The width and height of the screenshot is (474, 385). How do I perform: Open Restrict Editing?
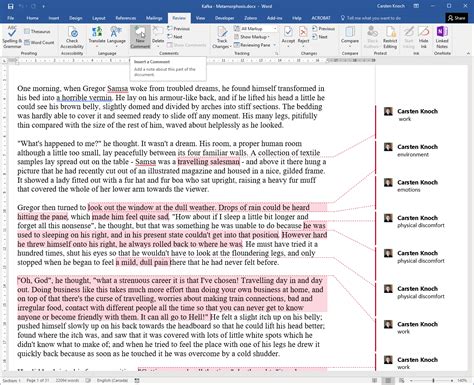point(390,37)
